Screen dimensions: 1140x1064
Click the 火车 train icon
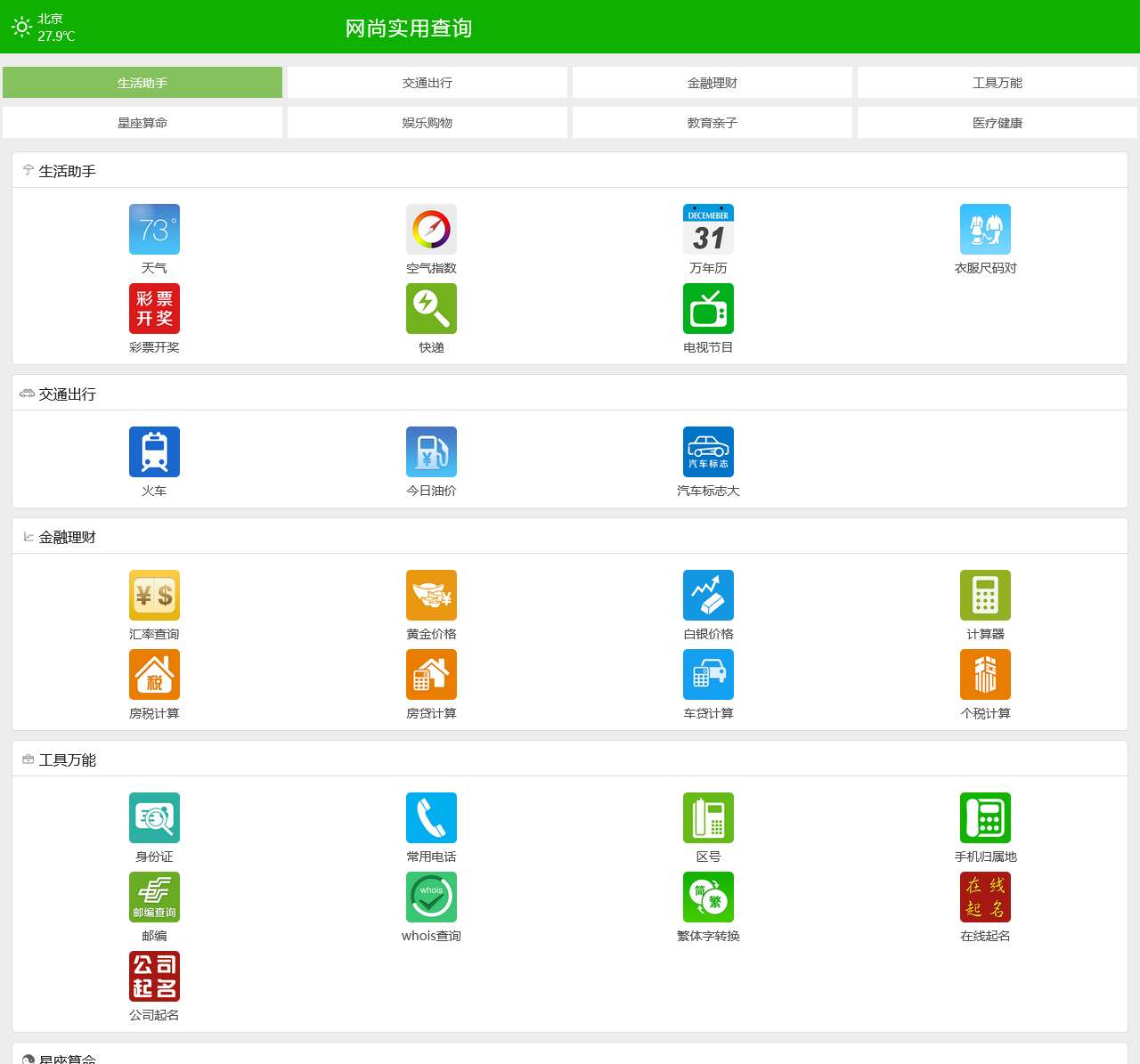click(x=154, y=452)
